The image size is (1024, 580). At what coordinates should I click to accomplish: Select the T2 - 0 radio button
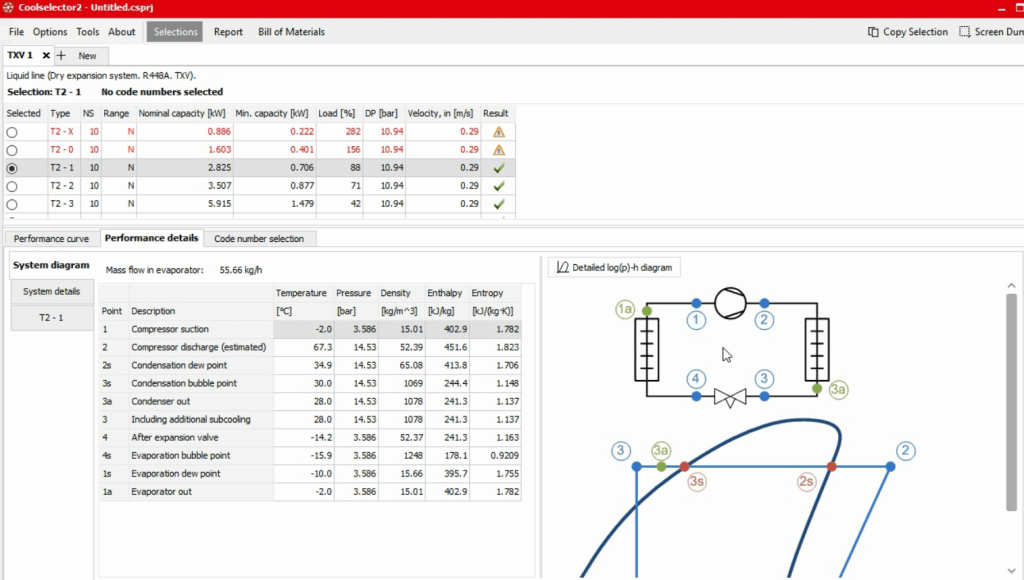click(12, 150)
